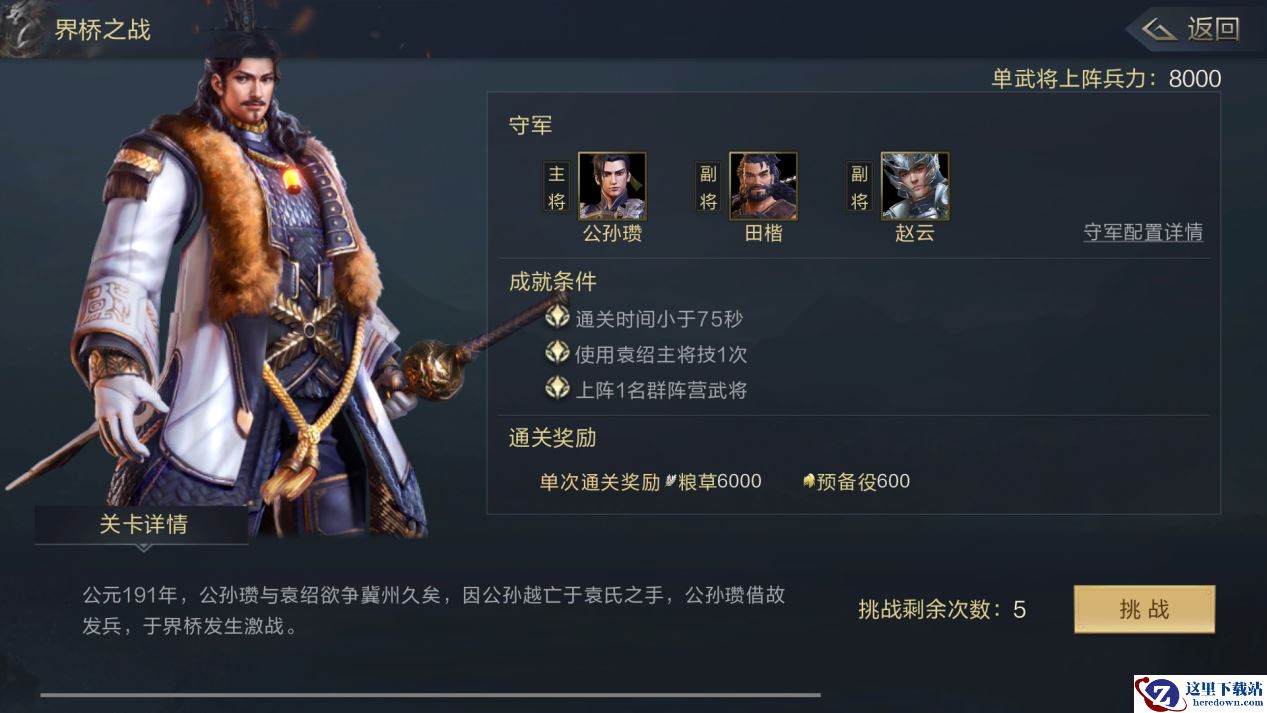Expand the arrow beneath 关卡详情 tab
The image size is (1267, 713).
tap(143, 548)
